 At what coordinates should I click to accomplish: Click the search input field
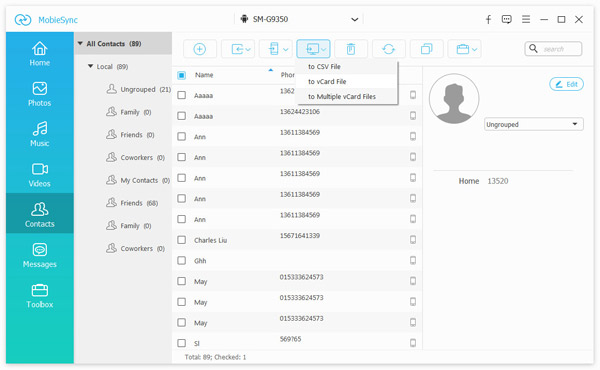pyautogui.click(x=553, y=49)
